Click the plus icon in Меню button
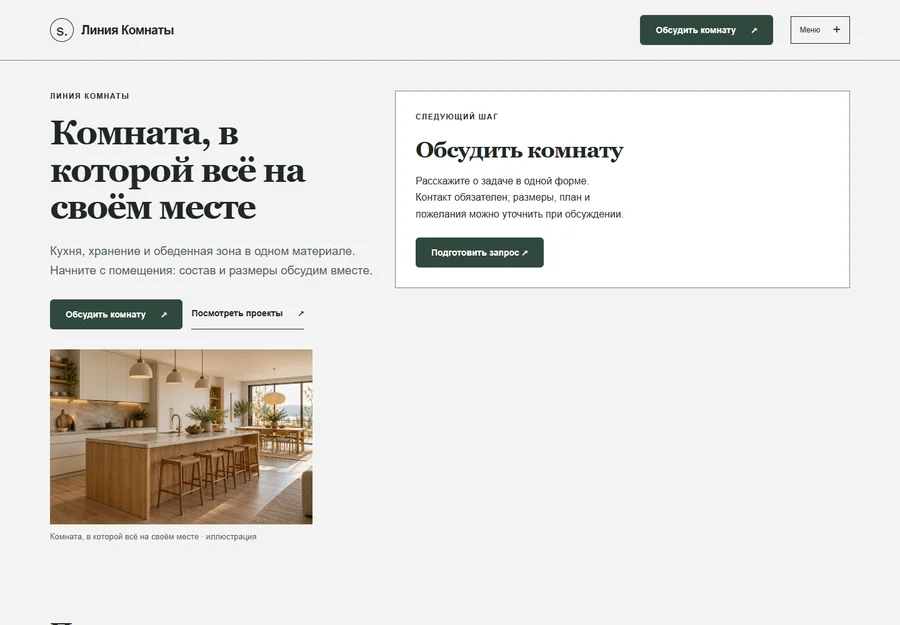Viewport: 900px width, 625px height. [x=836, y=29]
